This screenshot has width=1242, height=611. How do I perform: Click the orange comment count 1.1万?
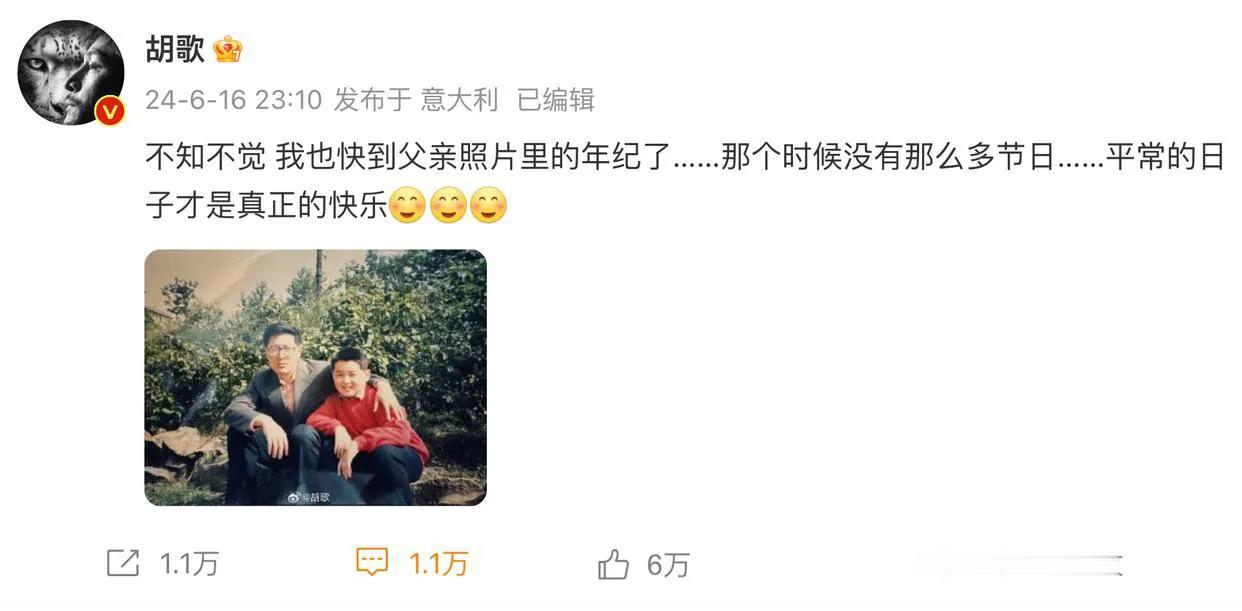click(x=438, y=564)
